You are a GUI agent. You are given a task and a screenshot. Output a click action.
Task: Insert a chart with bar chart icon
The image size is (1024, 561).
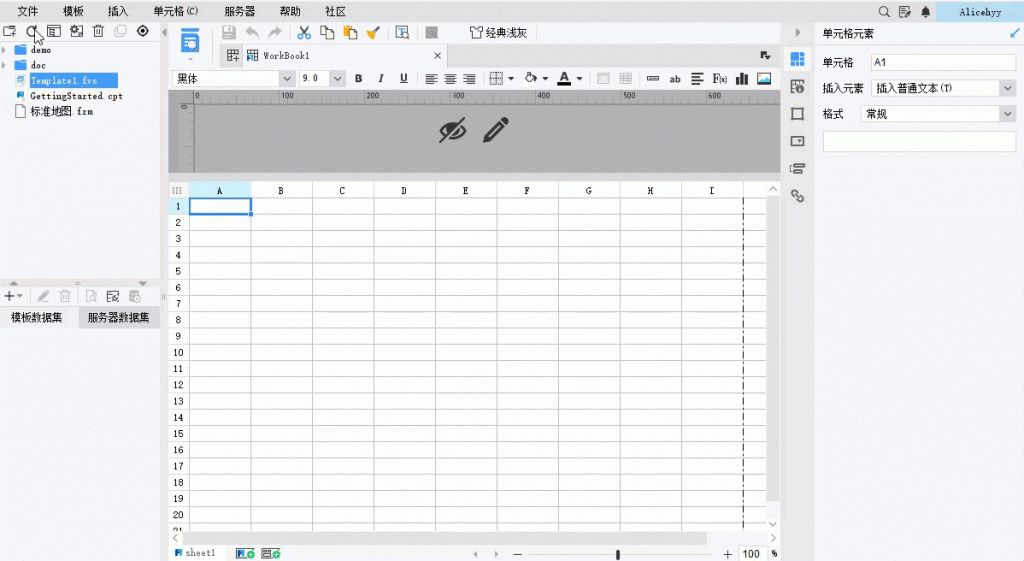tap(742, 79)
